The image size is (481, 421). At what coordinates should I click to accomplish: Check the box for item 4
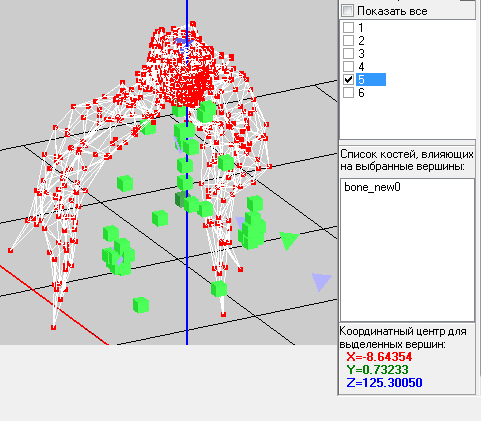348,66
